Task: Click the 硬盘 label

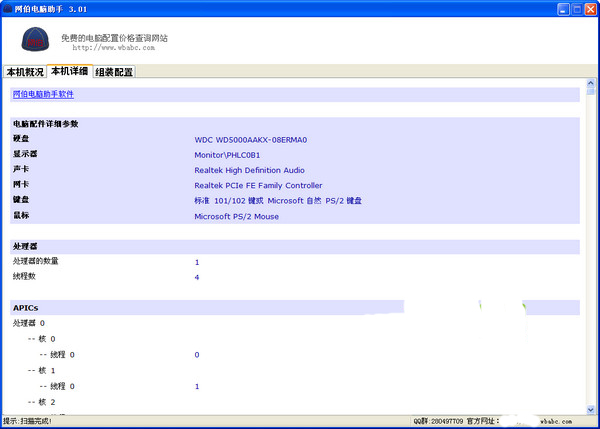Action: (21, 139)
